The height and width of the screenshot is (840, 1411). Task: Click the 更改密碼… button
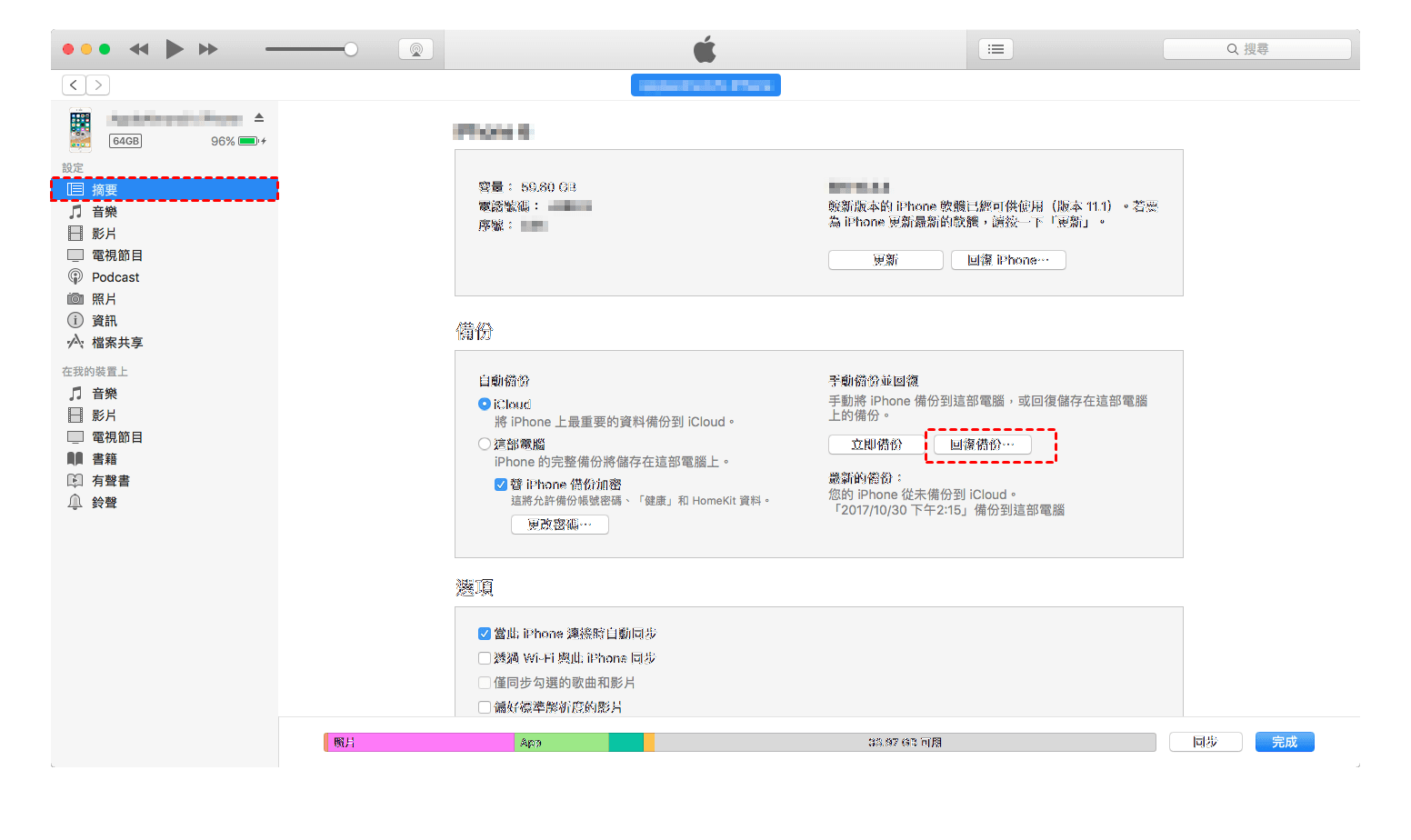pos(560,525)
